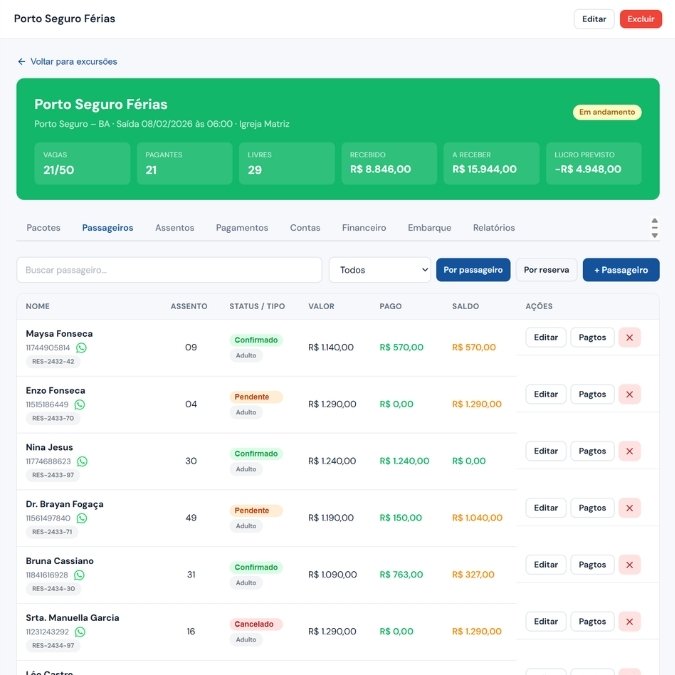
Task: Click the VAGAS 21/50 stat card
Action: pyautogui.click(x=82, y=164)
